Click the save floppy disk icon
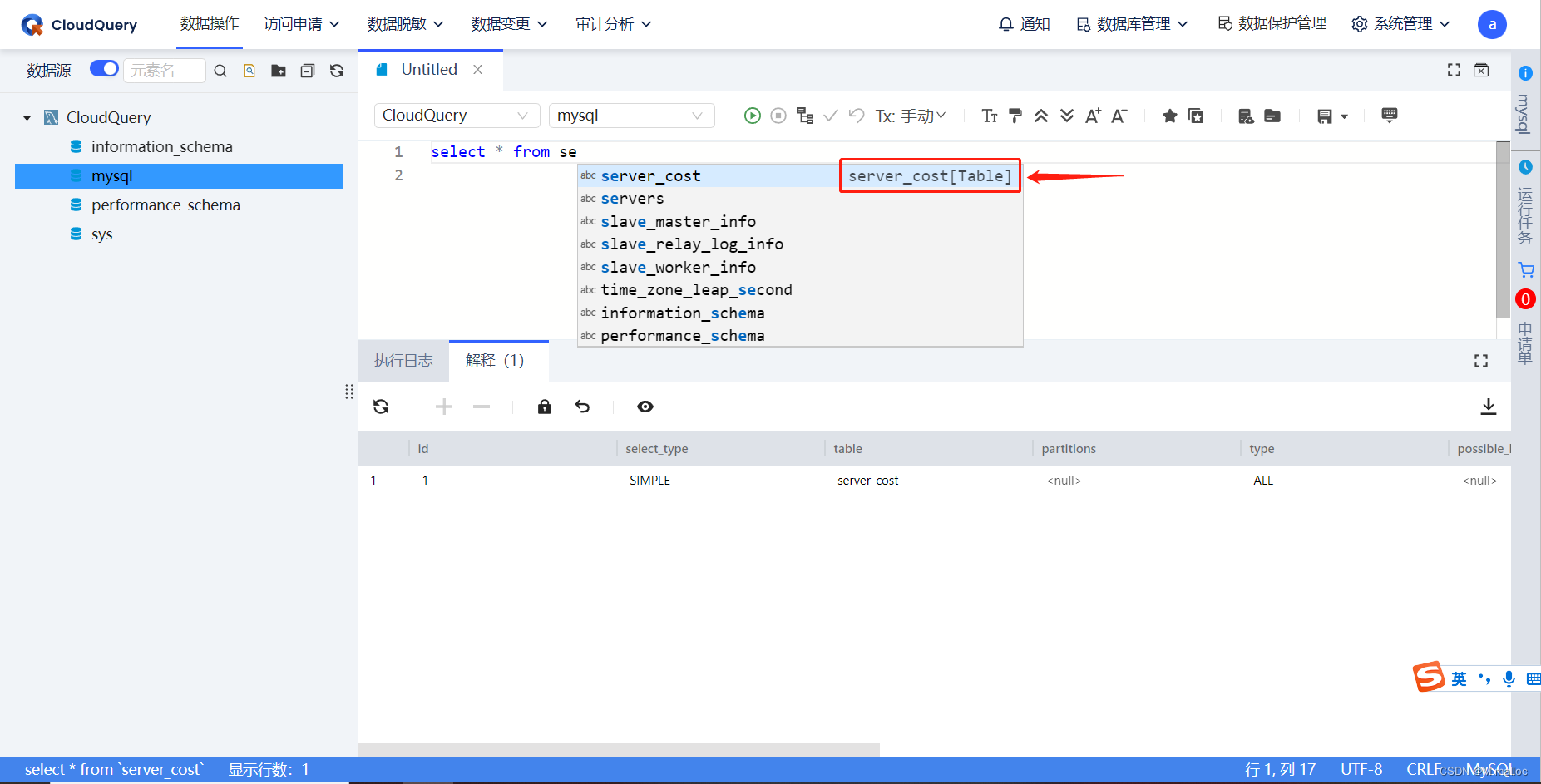The width and height of the screenshot is (1541, 784). coord(1325,116)
